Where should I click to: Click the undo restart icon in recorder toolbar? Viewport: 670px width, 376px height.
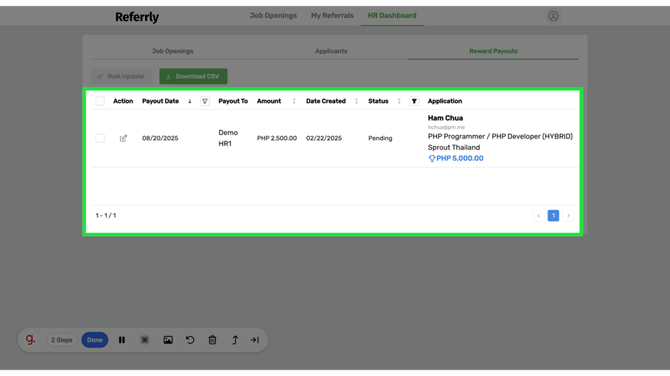click(x=190, y=340)
